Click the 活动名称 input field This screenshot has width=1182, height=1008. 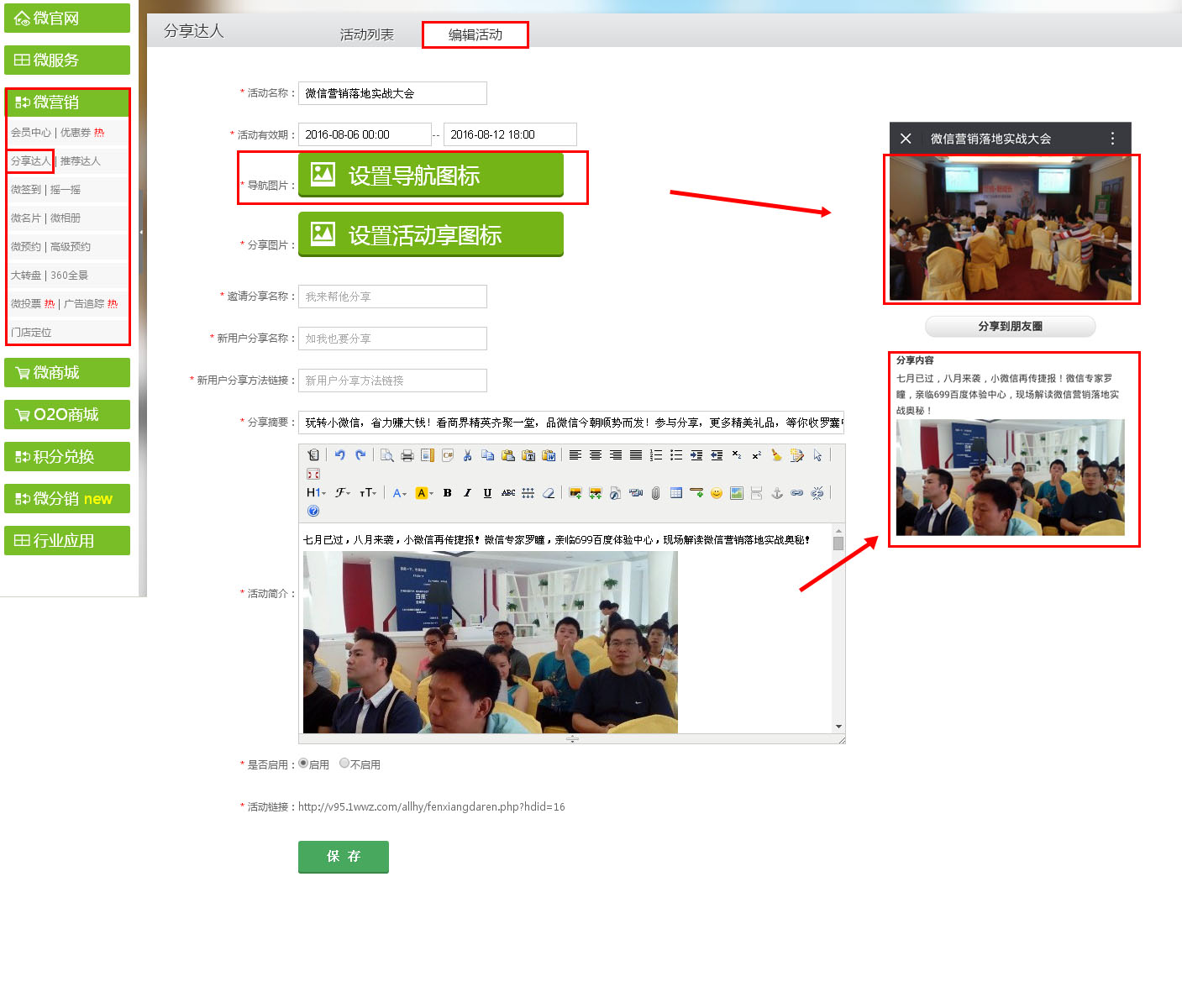[x=392, y=93]
